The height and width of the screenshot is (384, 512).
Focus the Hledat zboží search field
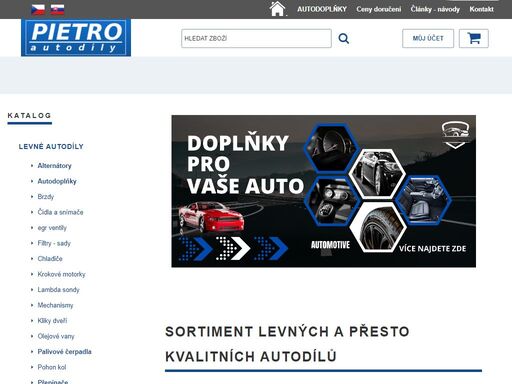tap(256, 39)
